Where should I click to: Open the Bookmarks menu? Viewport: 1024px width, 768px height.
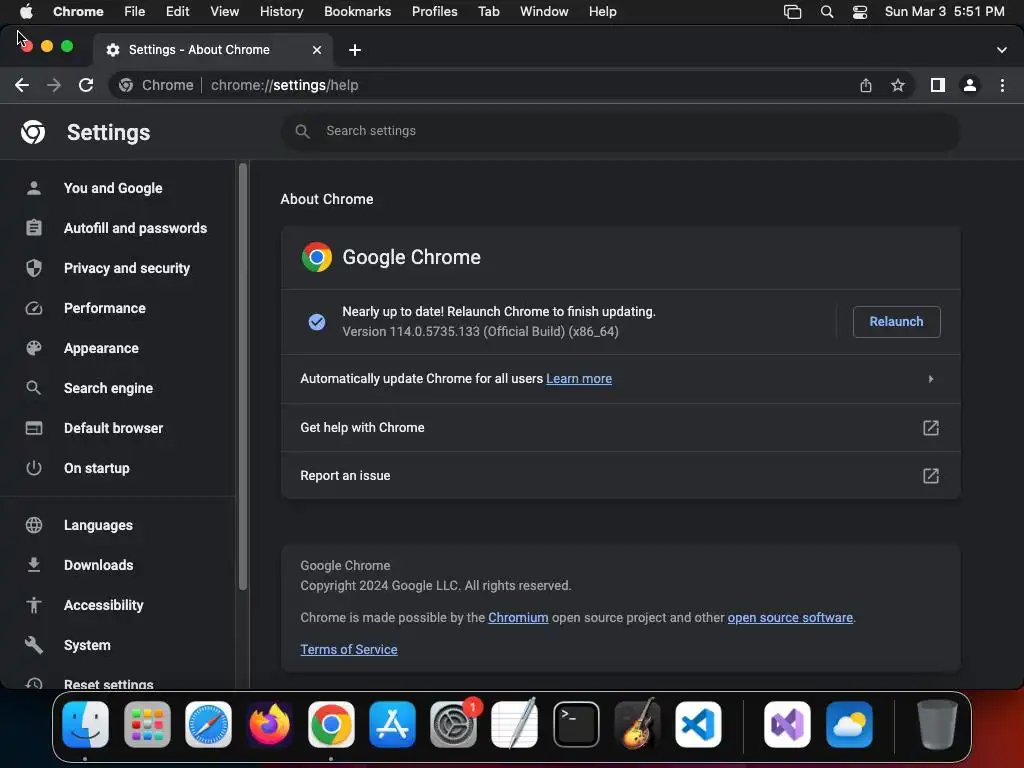357,12
